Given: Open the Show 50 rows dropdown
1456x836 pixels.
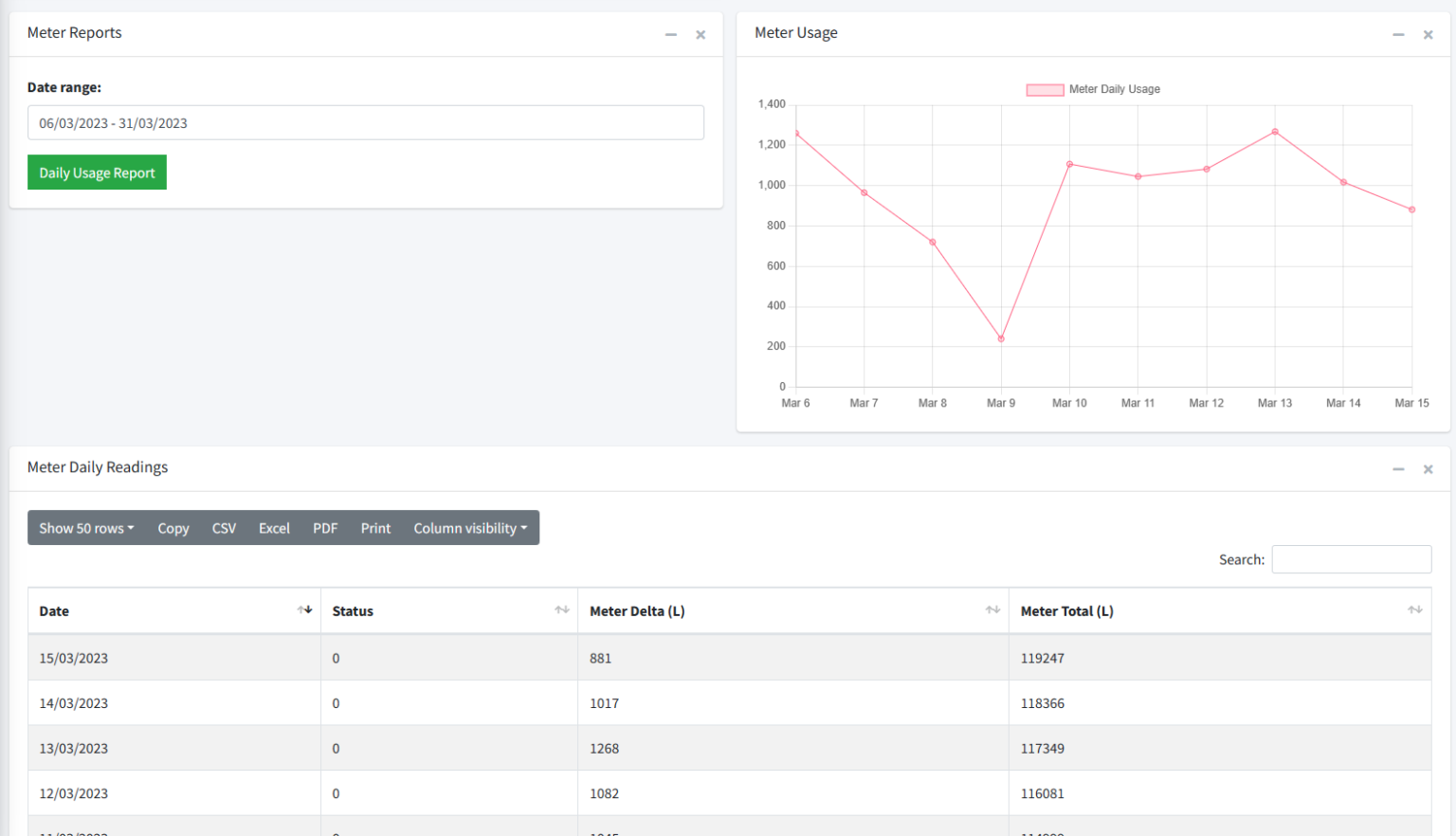Looking at the screenshot, I should [x=85, y=528].
